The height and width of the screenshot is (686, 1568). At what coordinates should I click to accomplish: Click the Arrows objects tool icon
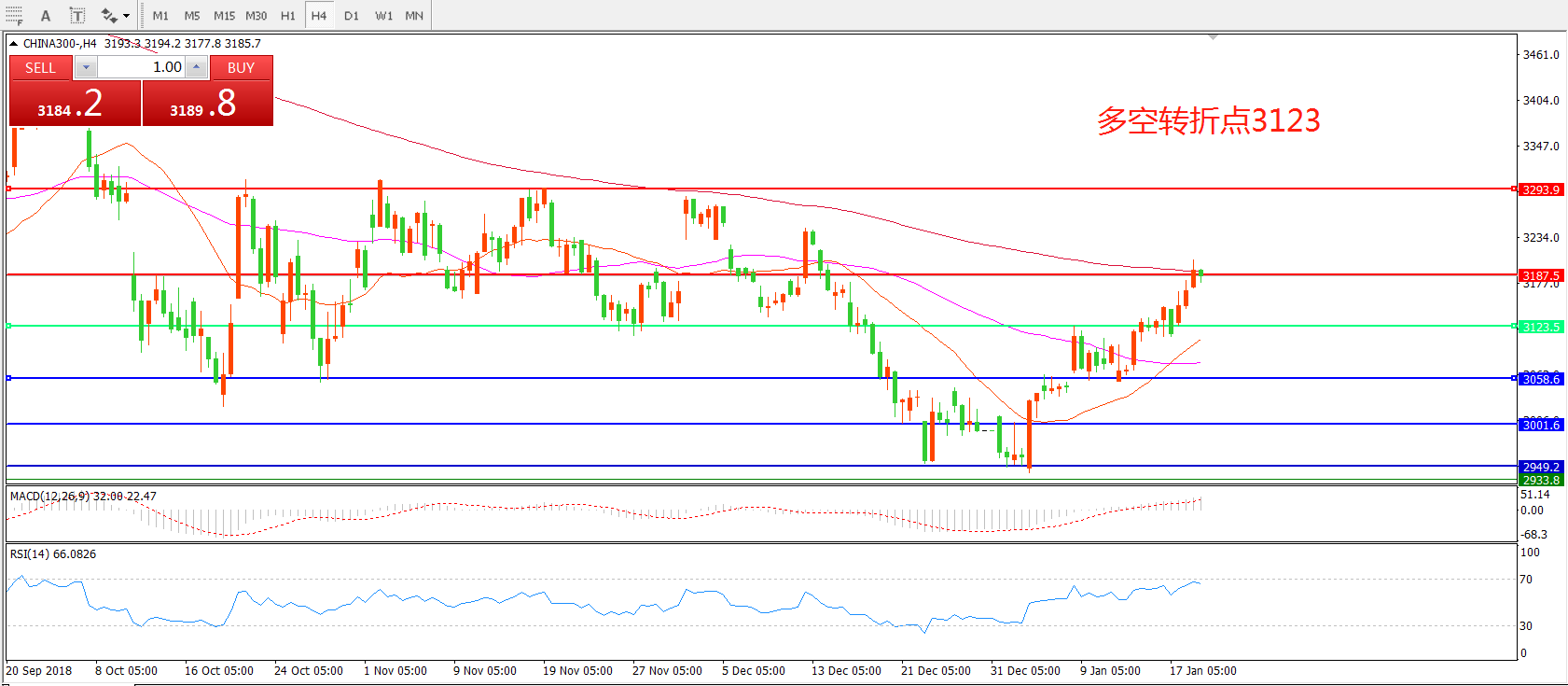click(109, 16)
